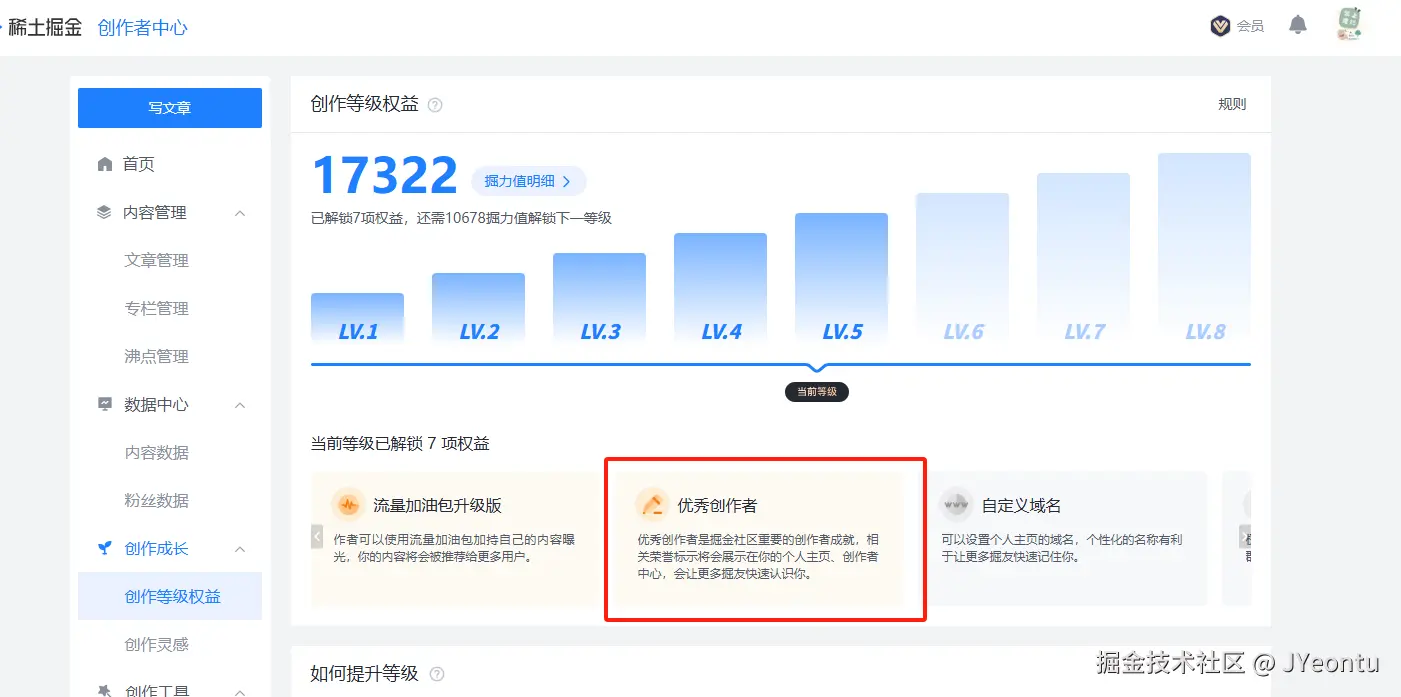Collapse the 内容管理 section

tap(238, 212)
